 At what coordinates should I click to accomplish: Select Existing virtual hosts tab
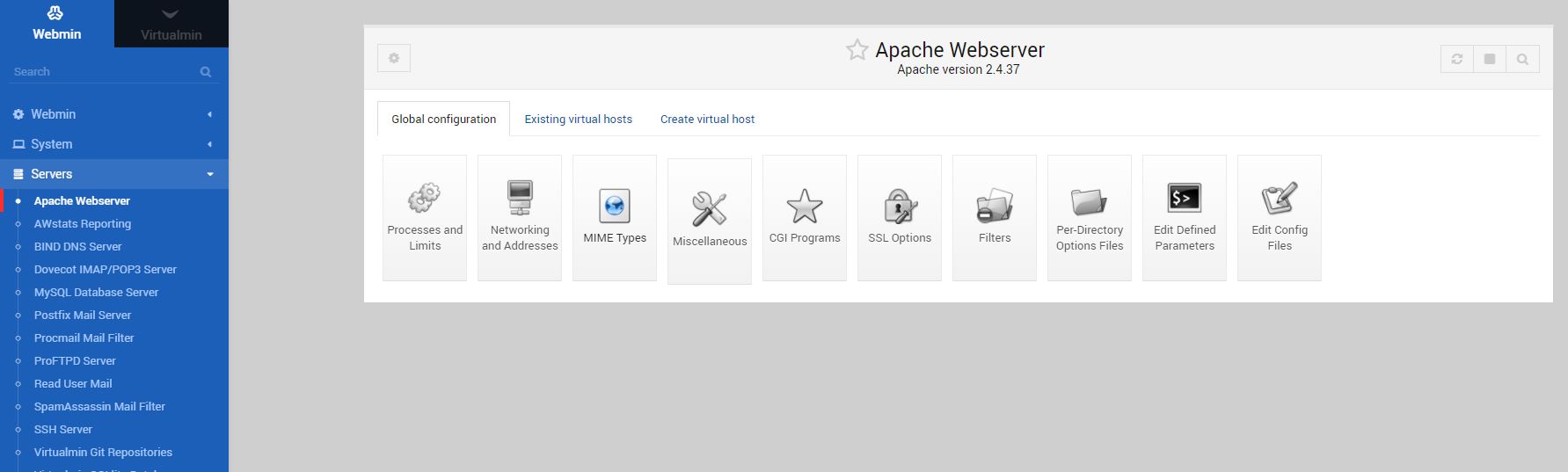pos(579,119)
